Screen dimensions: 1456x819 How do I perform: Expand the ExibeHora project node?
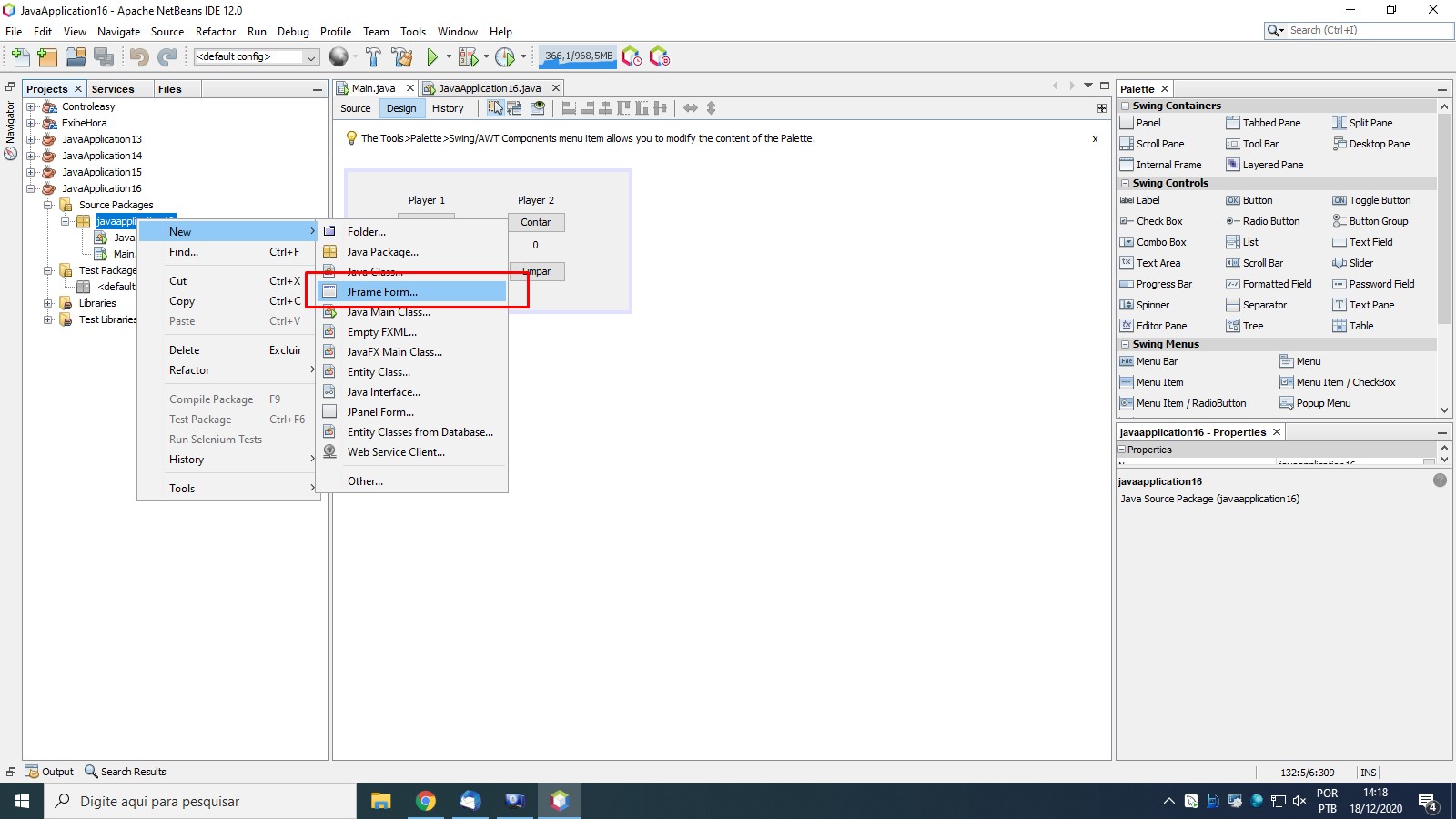[30, 123]
